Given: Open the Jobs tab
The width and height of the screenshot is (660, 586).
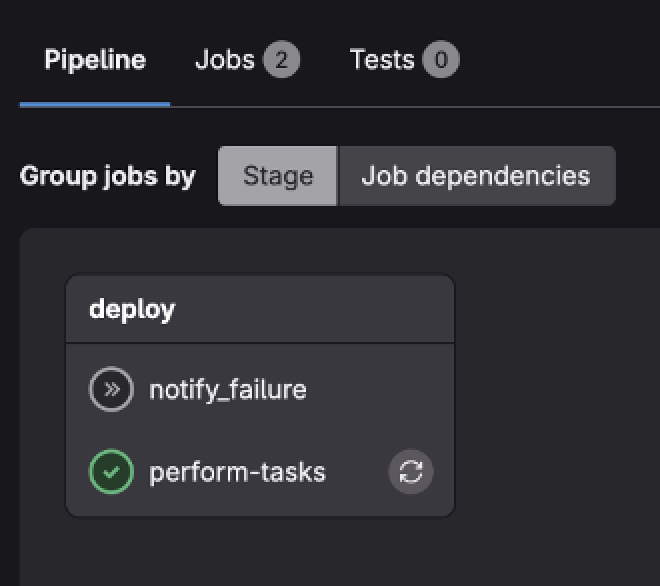Looking at the screenshot, I should [x=224, y=60].
